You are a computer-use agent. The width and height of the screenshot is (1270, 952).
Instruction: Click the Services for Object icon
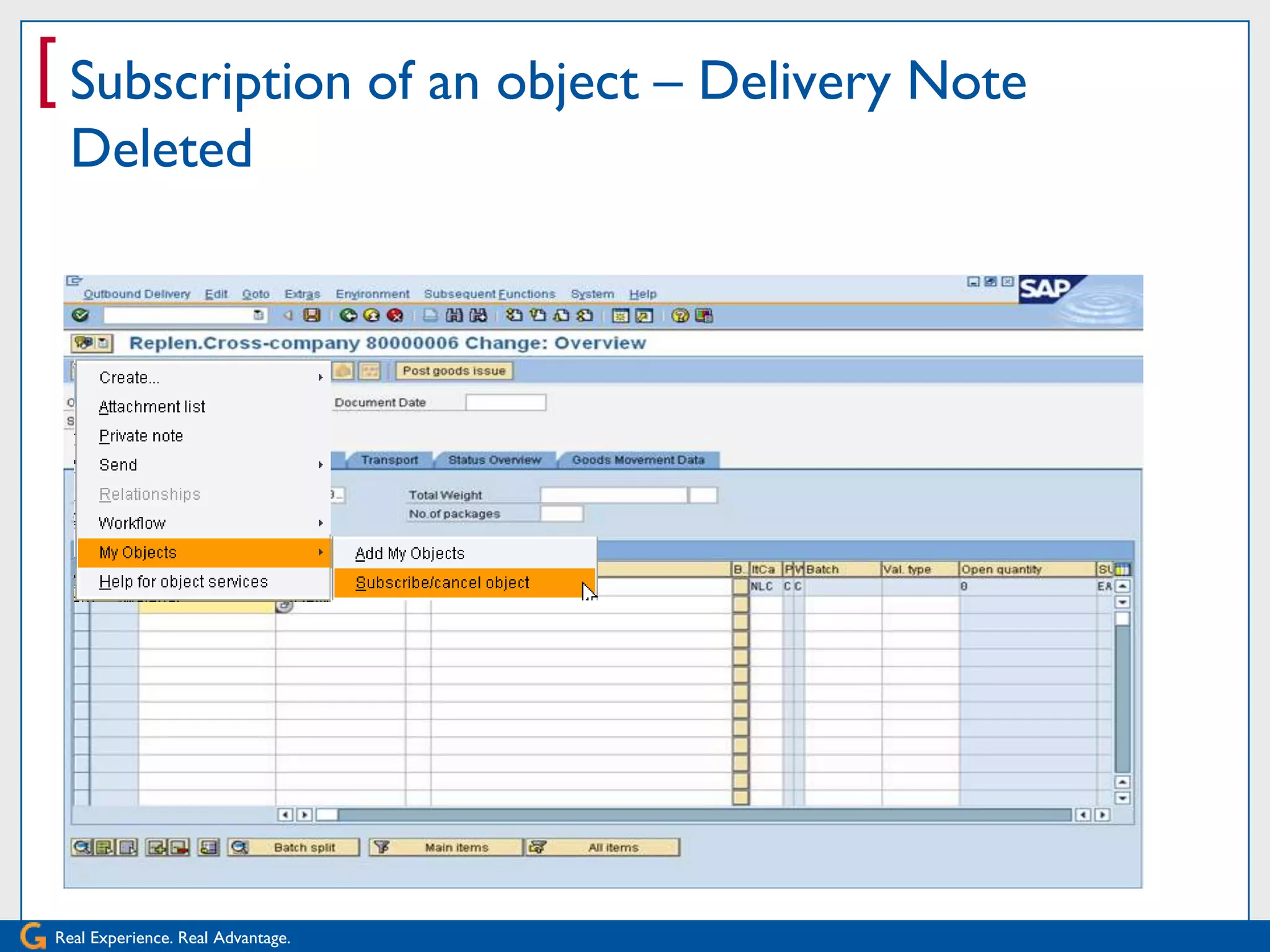pyautogui.click(x=84, y=343)
